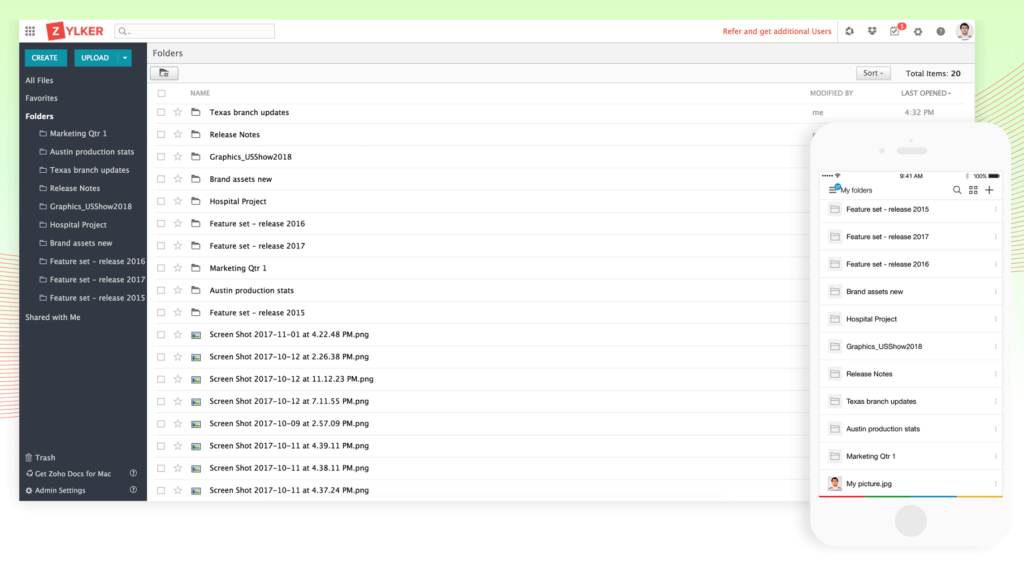This screenshot has height=576, width=1024.
Task: Check the Brand assets new row checkbox
Action: [x=161, y=179]
